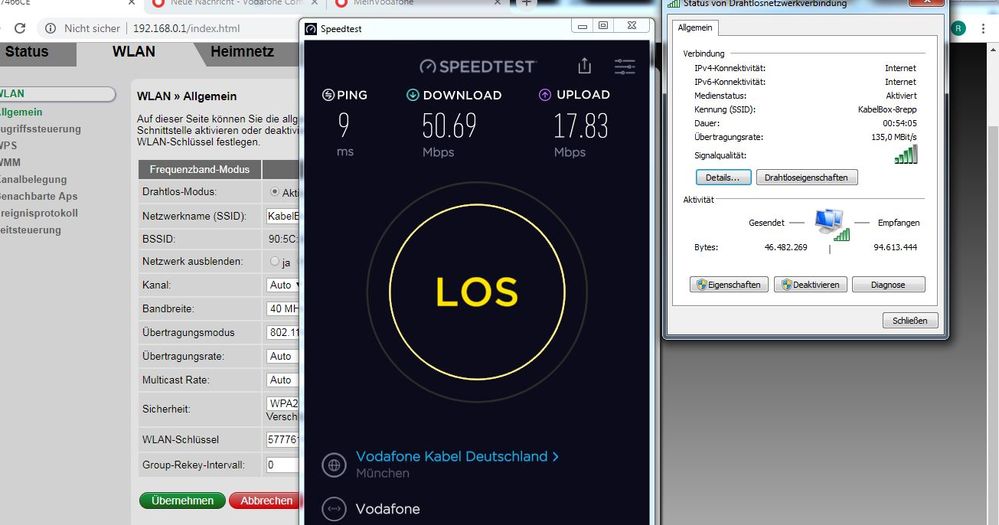Open the Speedtest share icon
The width and height of the screenshot is (999, 525).
coord(584,66)
